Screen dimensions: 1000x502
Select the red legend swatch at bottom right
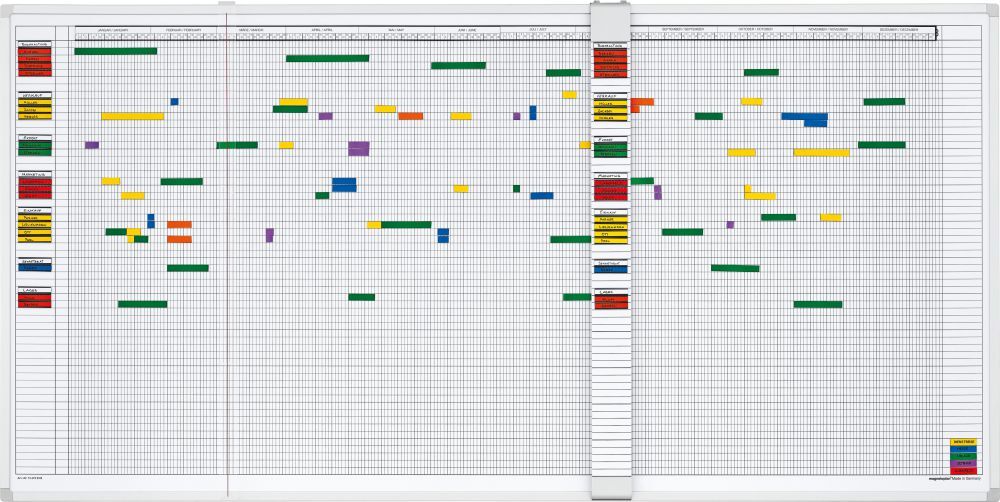[964, 471]
